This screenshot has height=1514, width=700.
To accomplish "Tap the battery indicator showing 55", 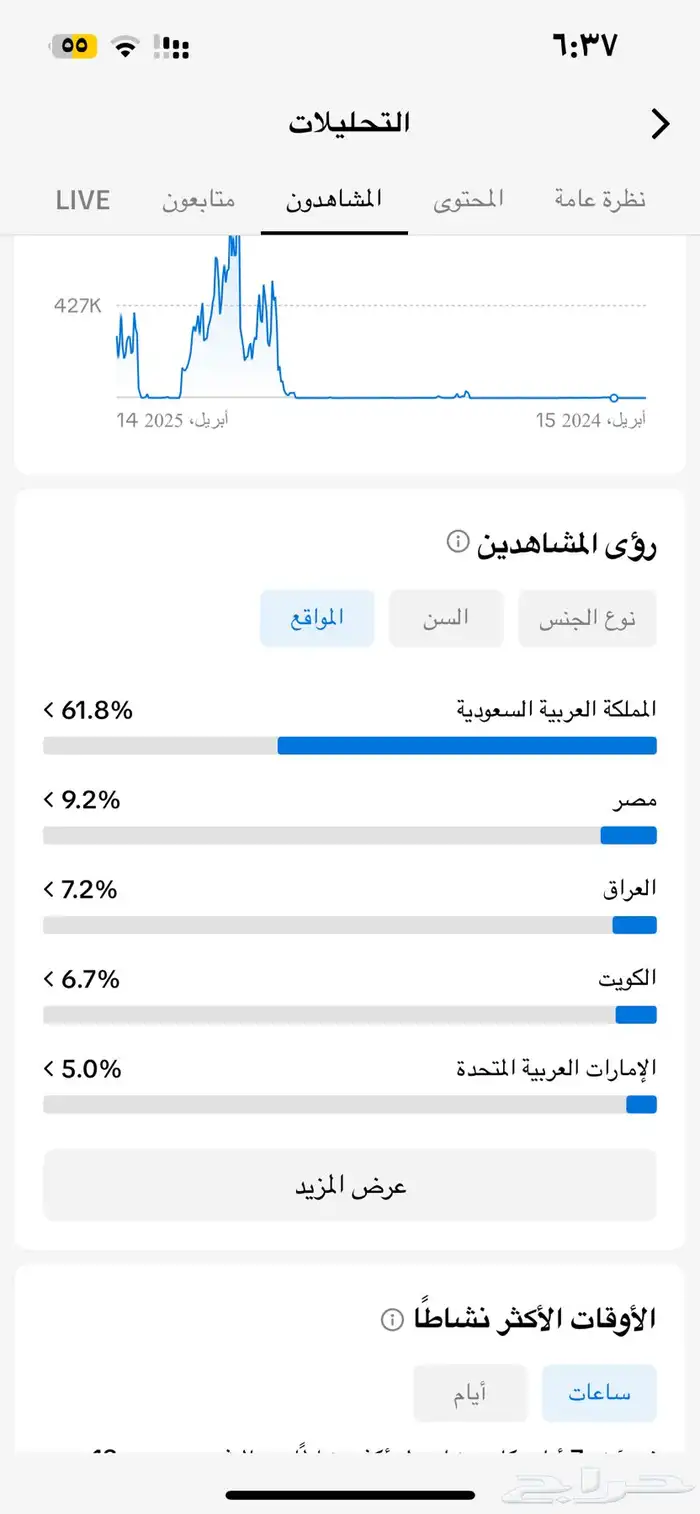I will [70, 45].
